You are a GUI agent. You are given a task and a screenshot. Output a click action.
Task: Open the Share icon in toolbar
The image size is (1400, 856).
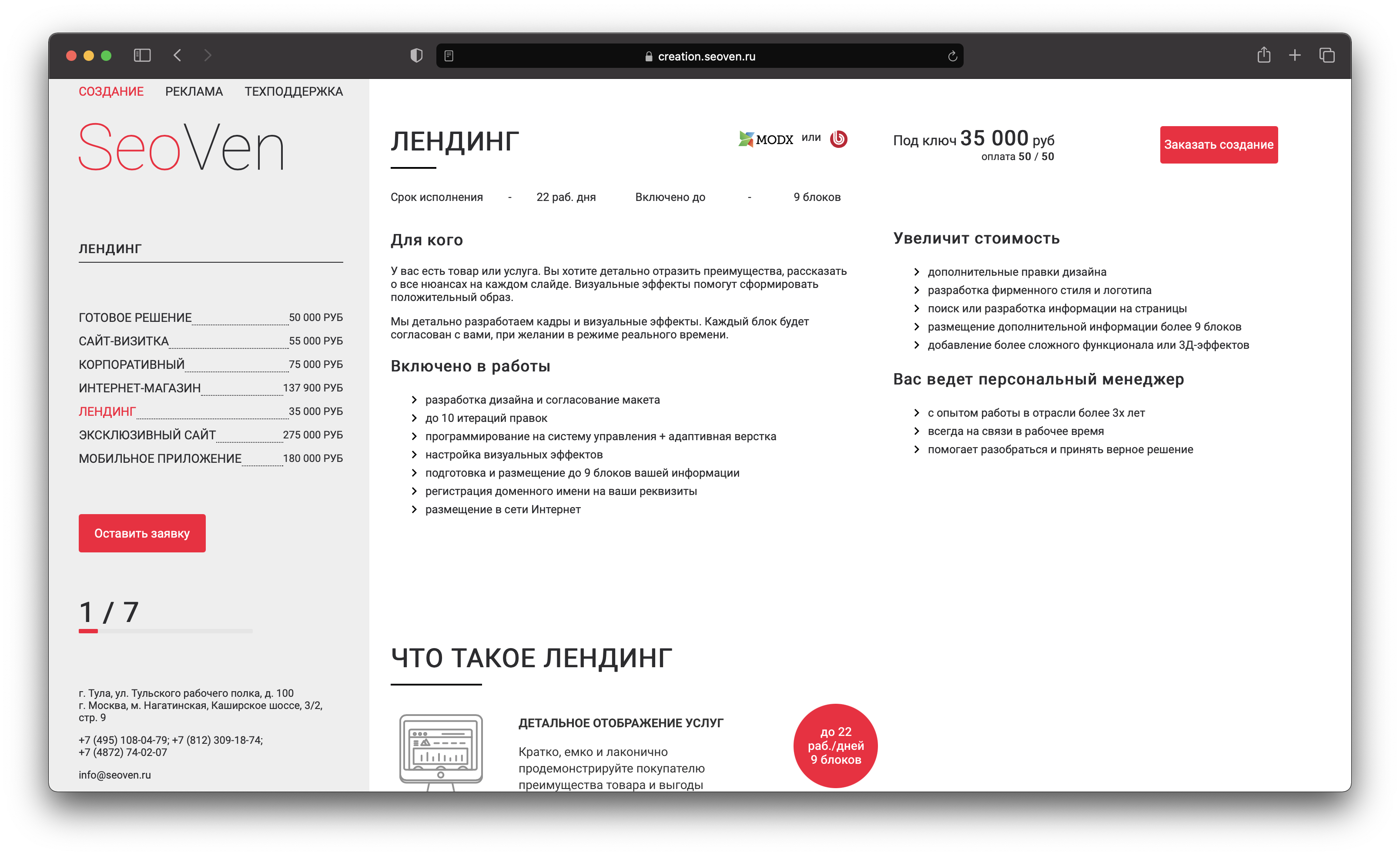[x=1264, y=54]
